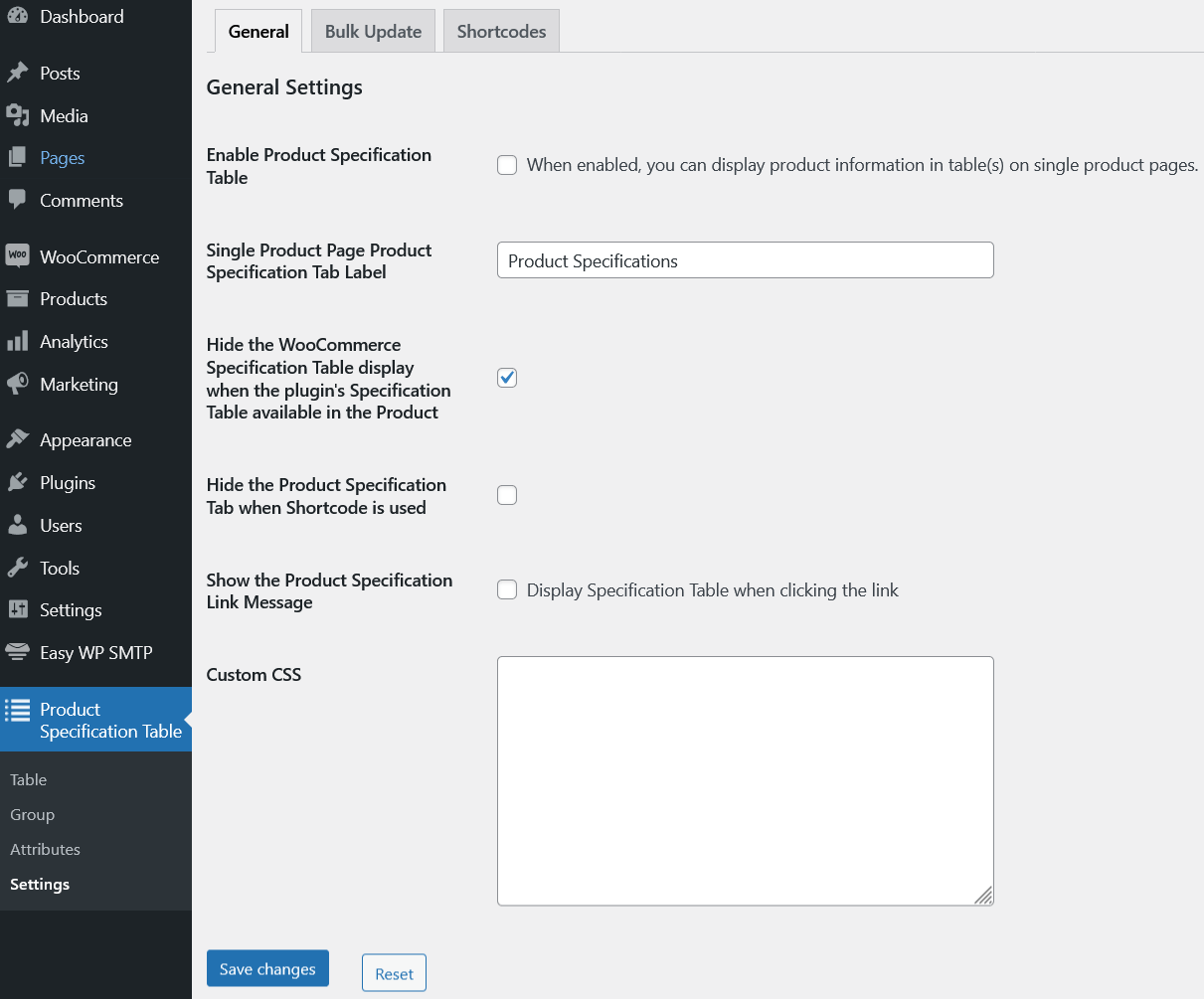Select the Product Specification Table sidebar icon
This screenshot has width=1204, height=999.
16,710
